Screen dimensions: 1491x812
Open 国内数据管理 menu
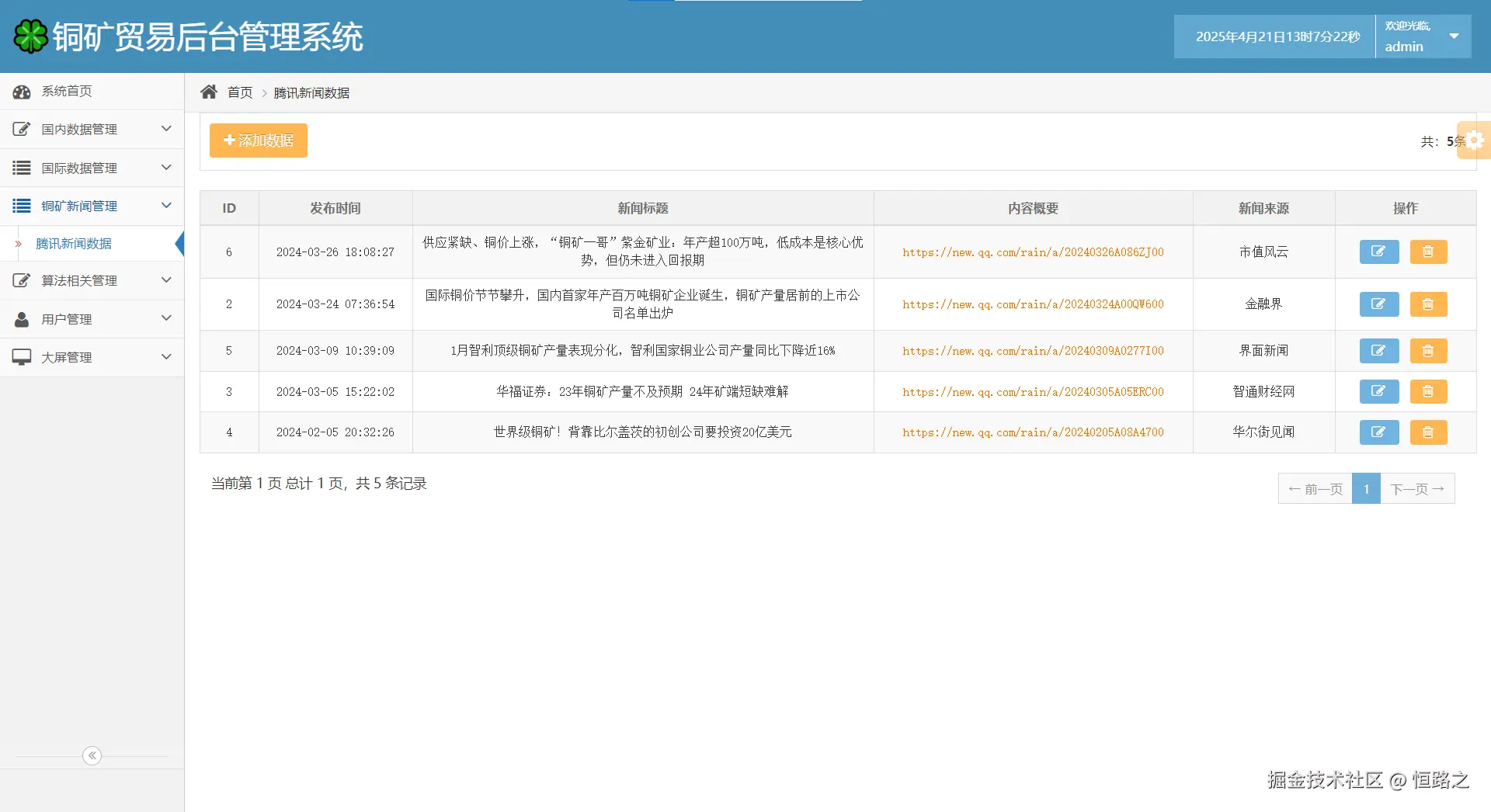coord(92,129)
